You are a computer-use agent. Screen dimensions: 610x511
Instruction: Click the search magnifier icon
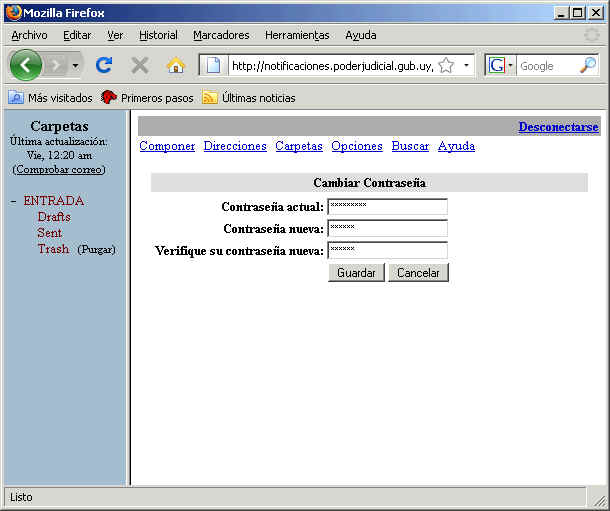pos(587,65)
